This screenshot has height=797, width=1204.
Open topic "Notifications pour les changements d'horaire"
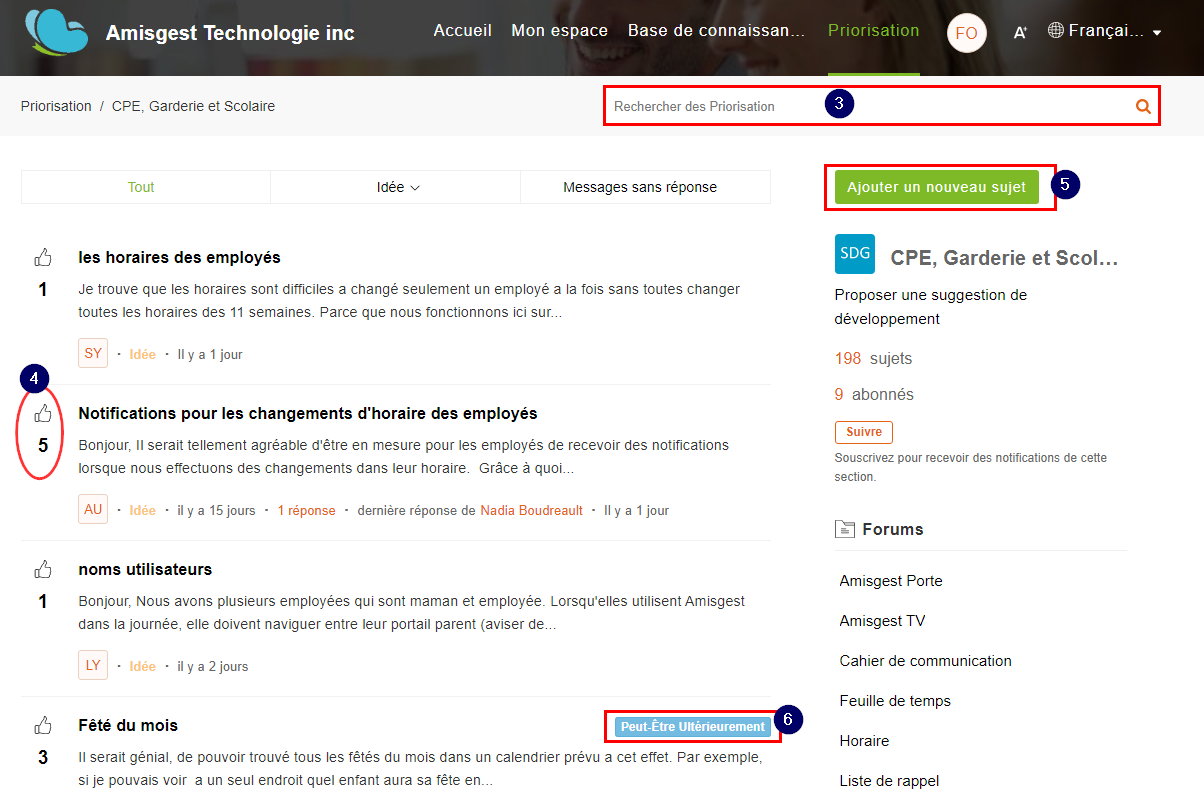pyautogui.click(x=308, y=413)
